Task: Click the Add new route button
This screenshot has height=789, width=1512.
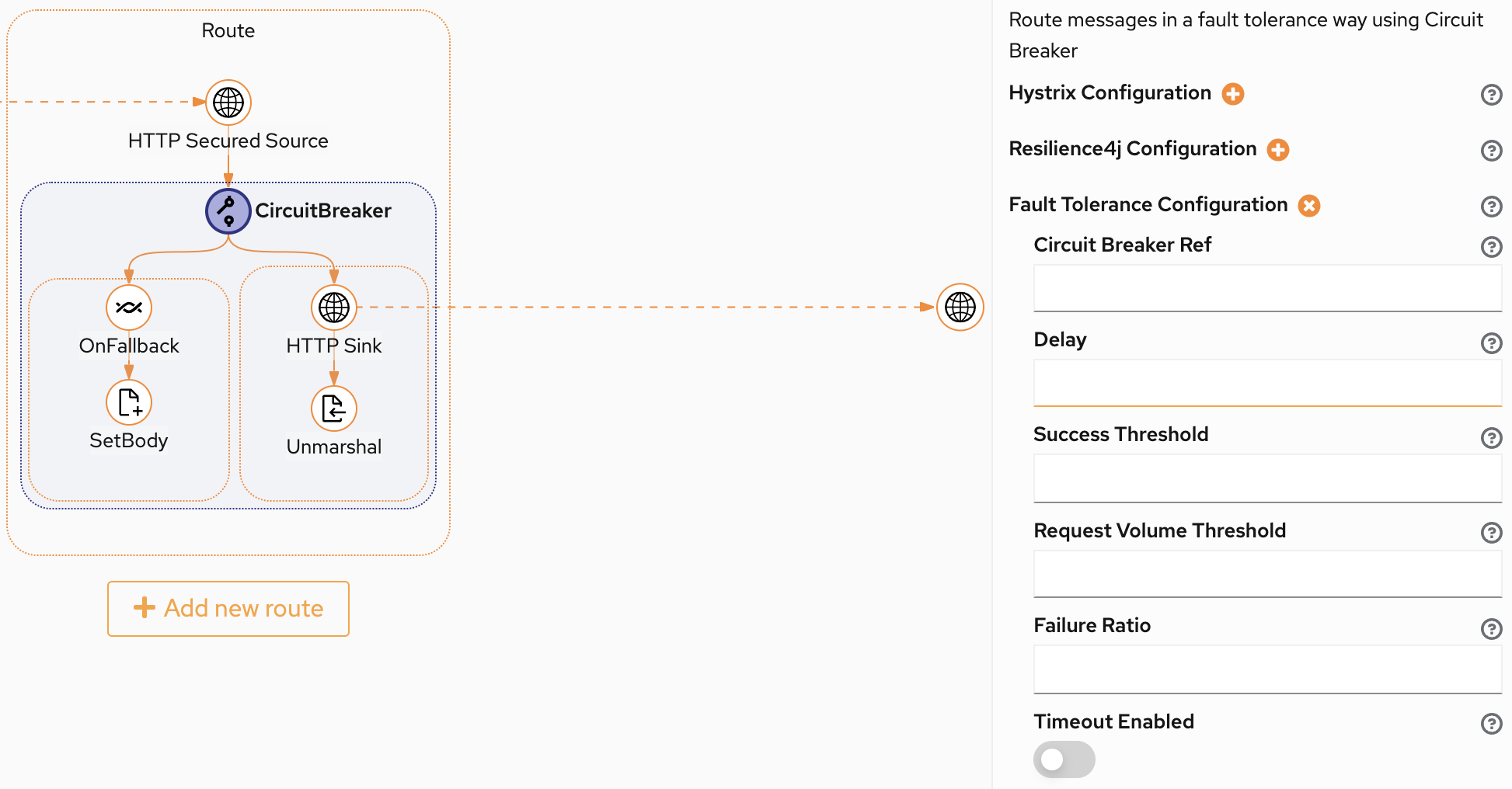Action: tap(228, 609)
